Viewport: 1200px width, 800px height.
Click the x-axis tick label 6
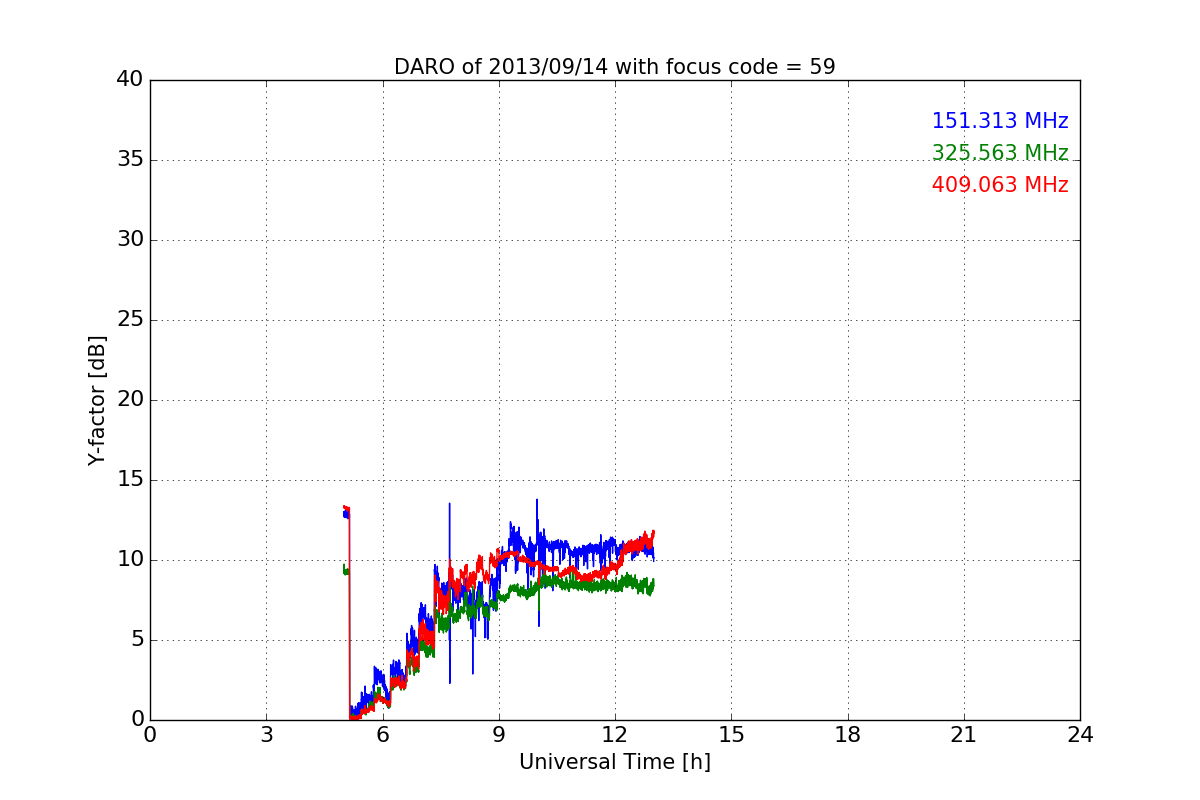click(x=383, y=735)
